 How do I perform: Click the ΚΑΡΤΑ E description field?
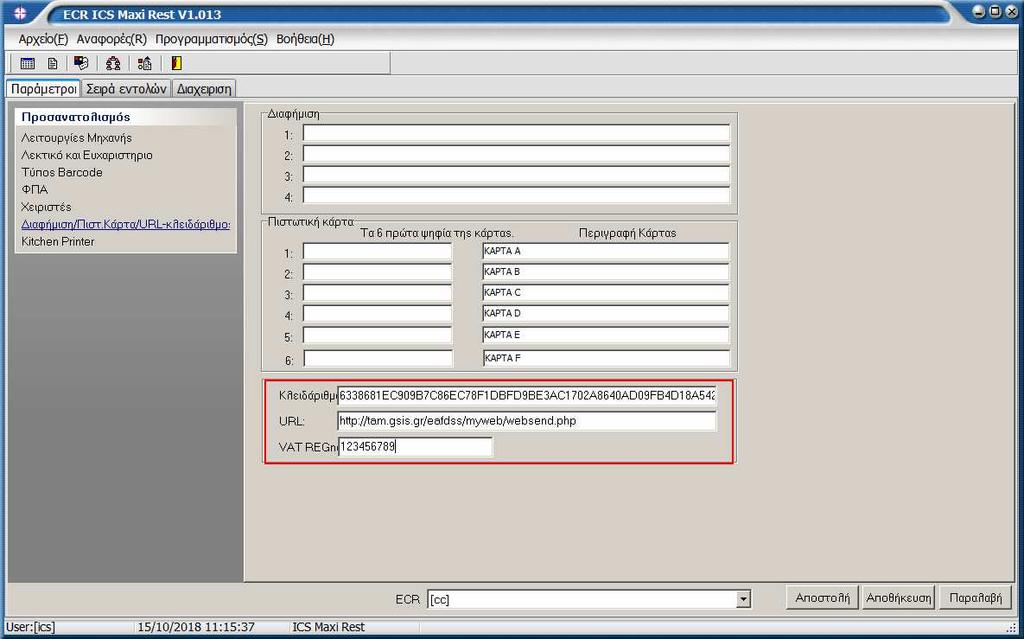605,335
